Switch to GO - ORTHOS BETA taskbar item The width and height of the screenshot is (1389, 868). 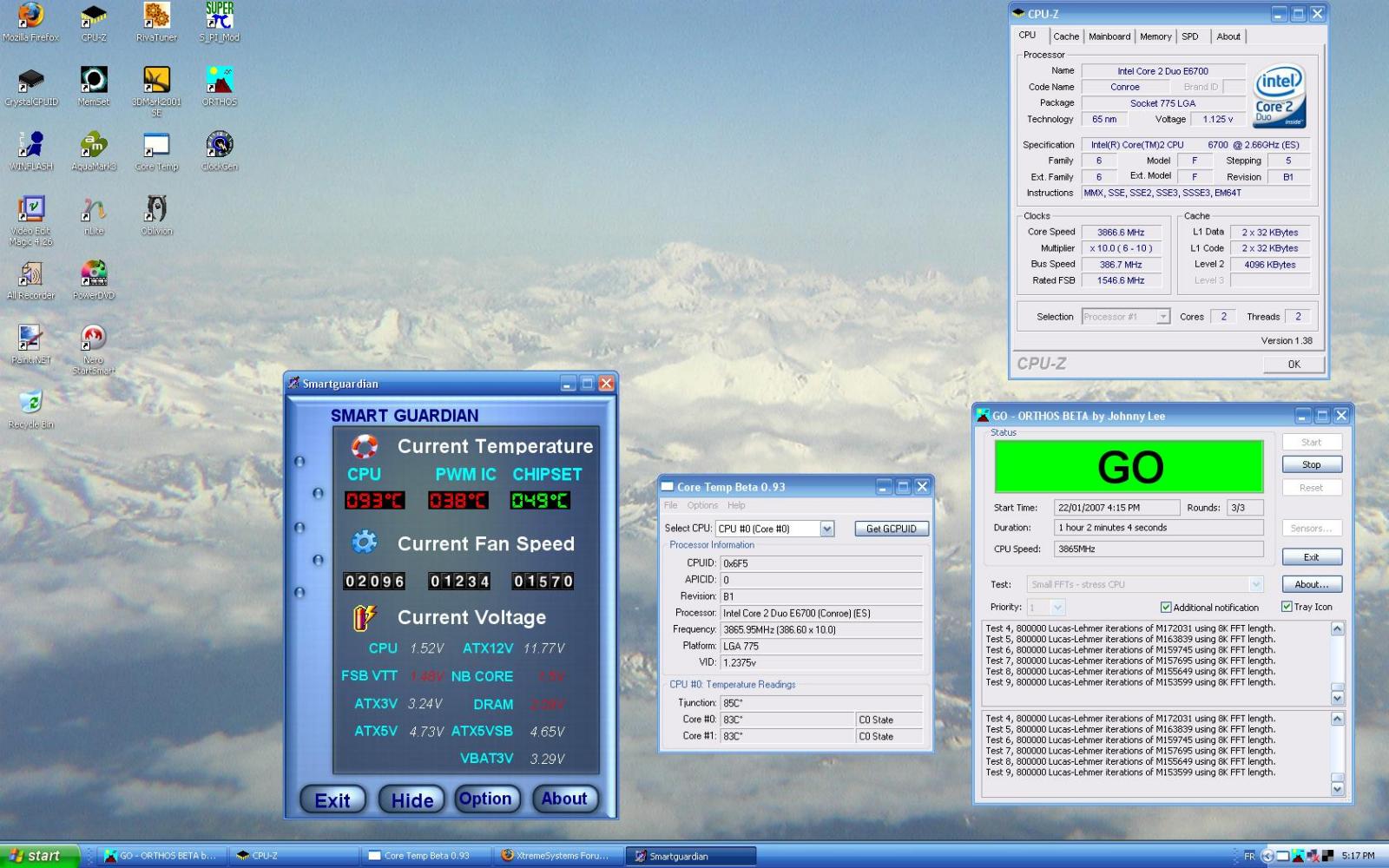click(161, 856)
